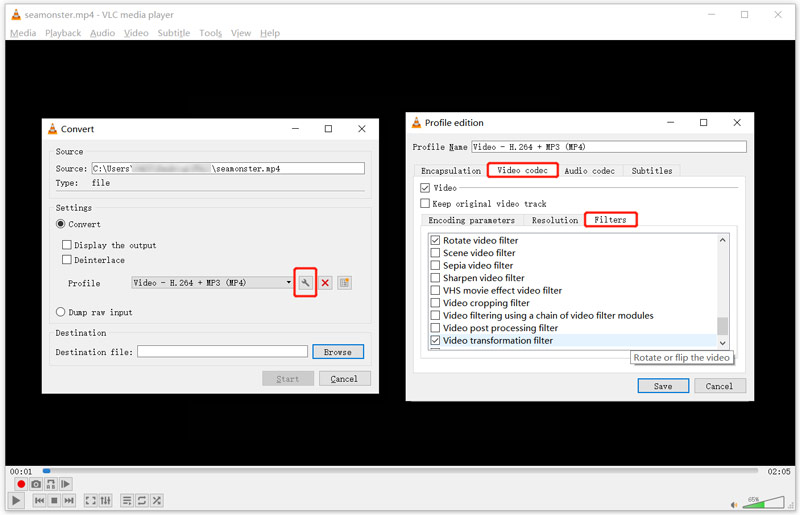
Task: Skip to next media track
Action: [69, 501]
